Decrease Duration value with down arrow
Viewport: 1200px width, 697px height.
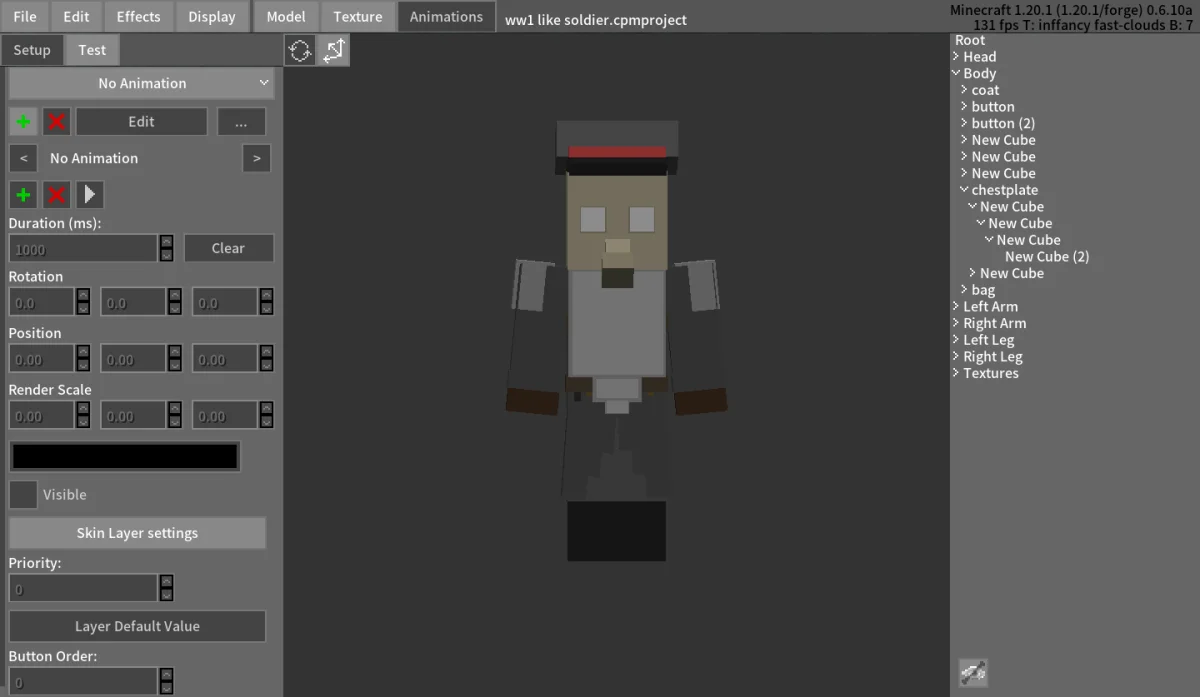(x=166, y=255)
